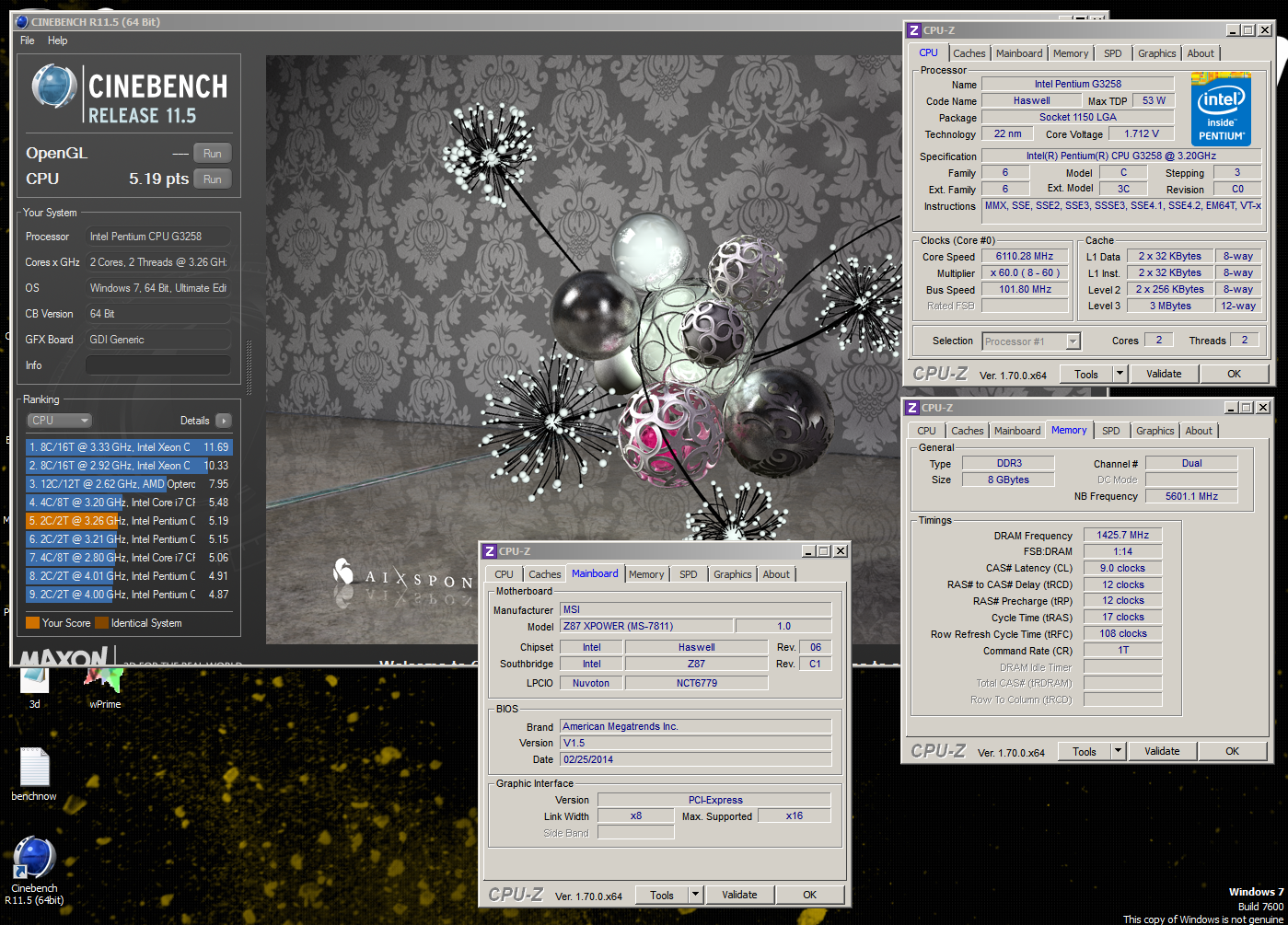This screenshot has width=1288, height=925.
Task: Select ranking row 9 scoring 4.87
Action: coord(129,595)
